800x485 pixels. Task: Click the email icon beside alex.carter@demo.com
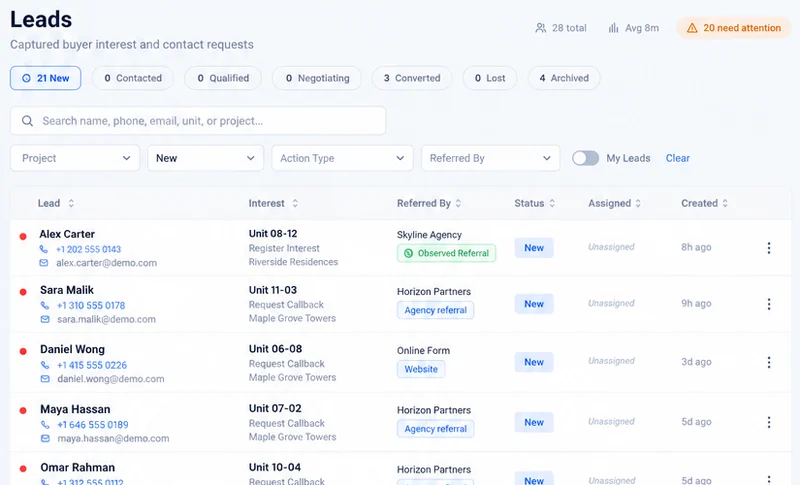pyautogui.click(x=44, y=263)
